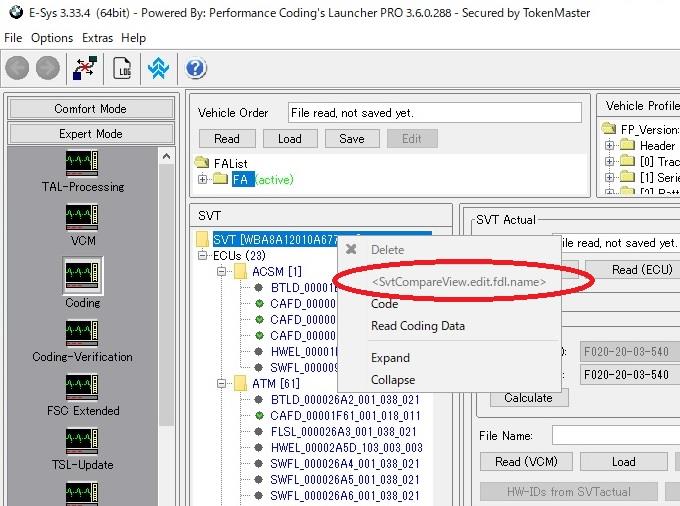Collapse the ACSM [1] tree node

221,272
